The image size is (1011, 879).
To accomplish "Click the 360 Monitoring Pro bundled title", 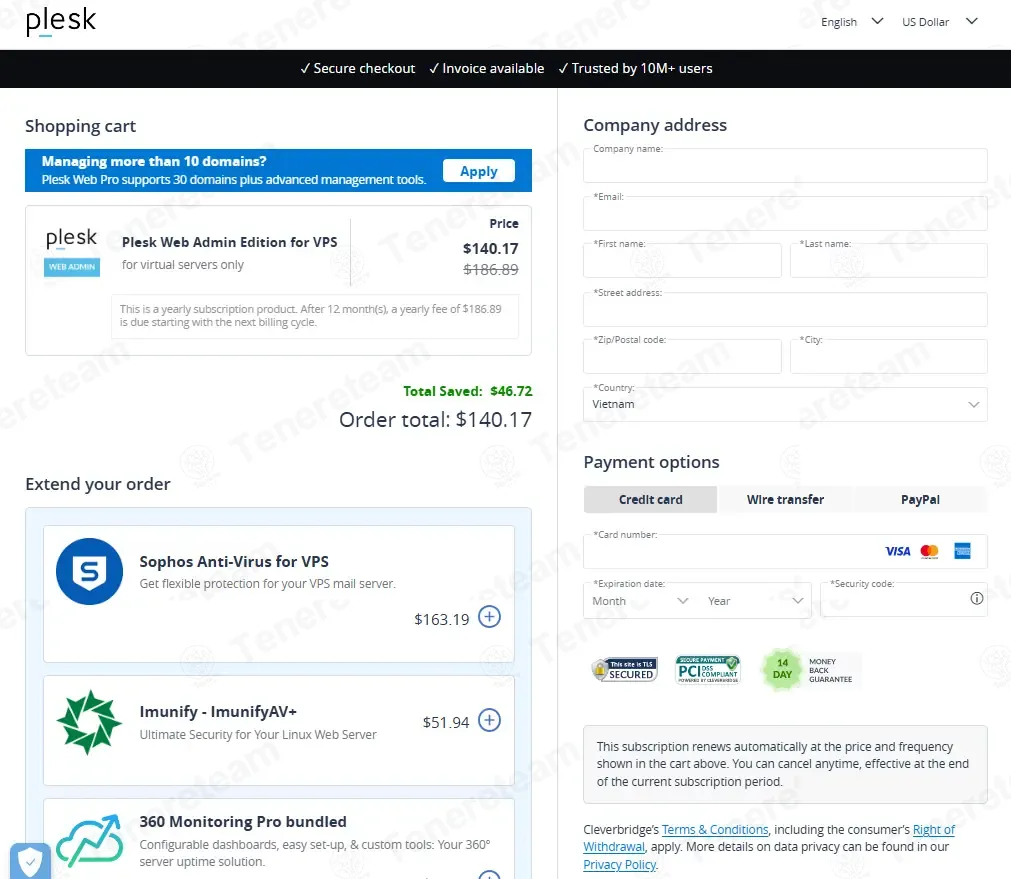I will [243, 822].
